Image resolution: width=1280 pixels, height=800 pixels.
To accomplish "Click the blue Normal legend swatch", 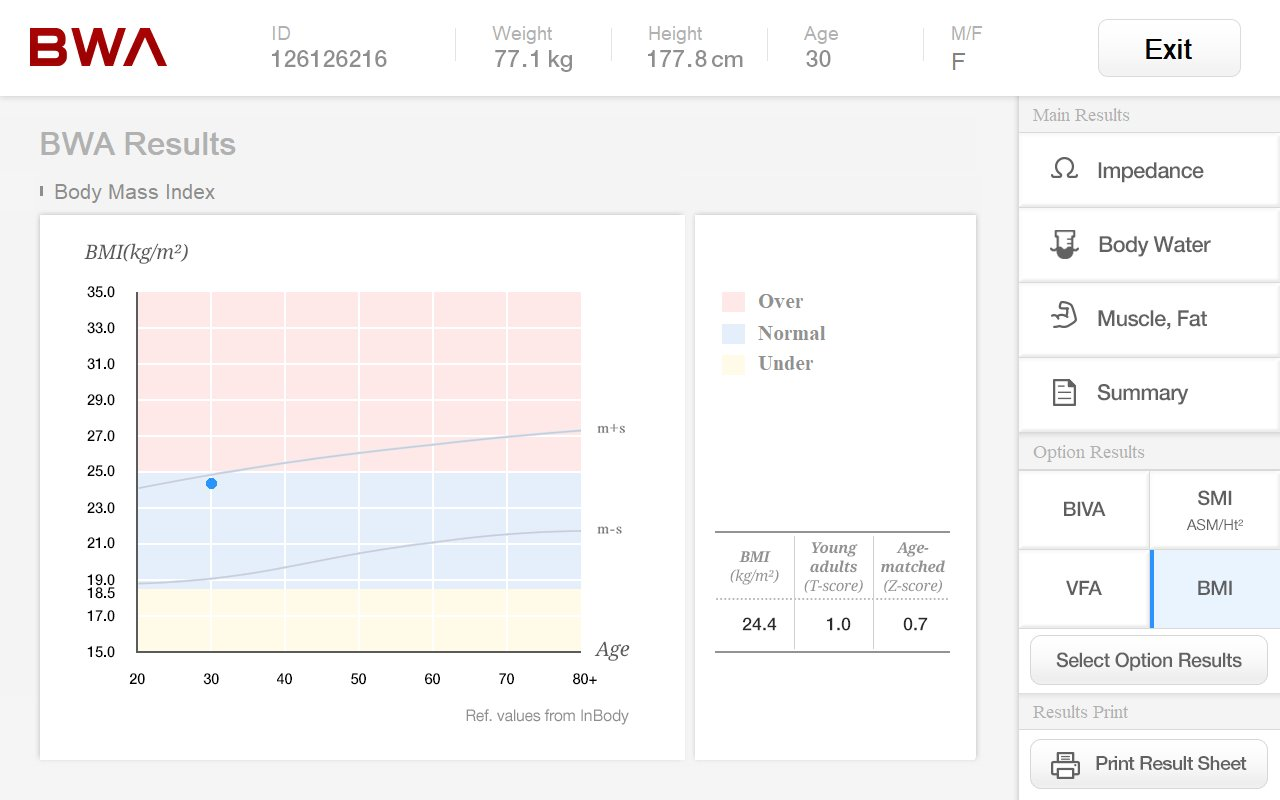I will coord(733,334).
